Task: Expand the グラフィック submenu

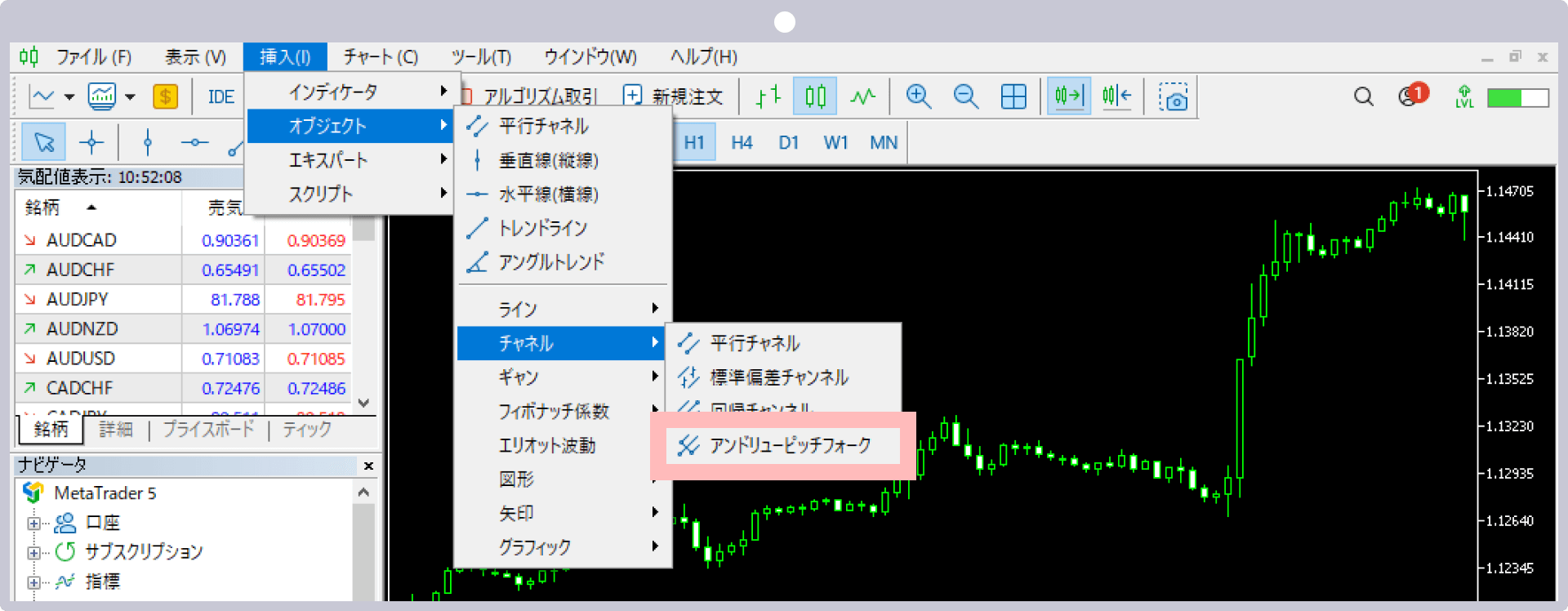Action: (563, 546)
